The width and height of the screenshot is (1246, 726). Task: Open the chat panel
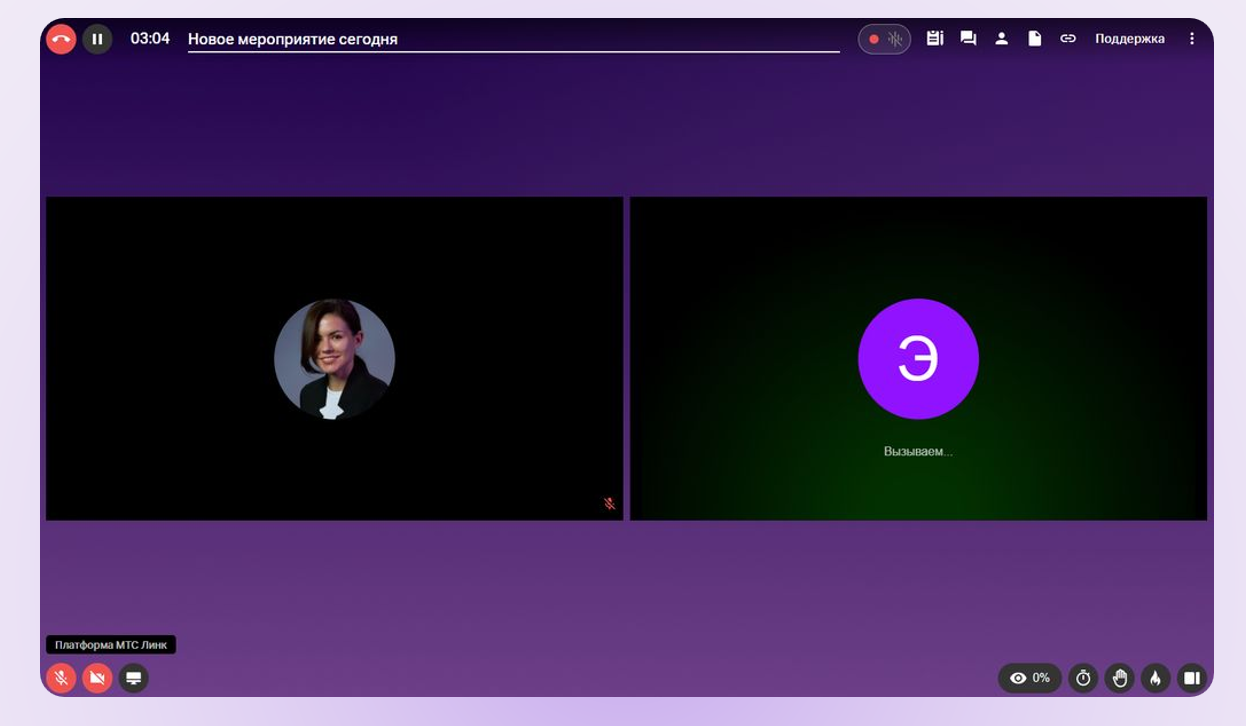tap(968, 39)
